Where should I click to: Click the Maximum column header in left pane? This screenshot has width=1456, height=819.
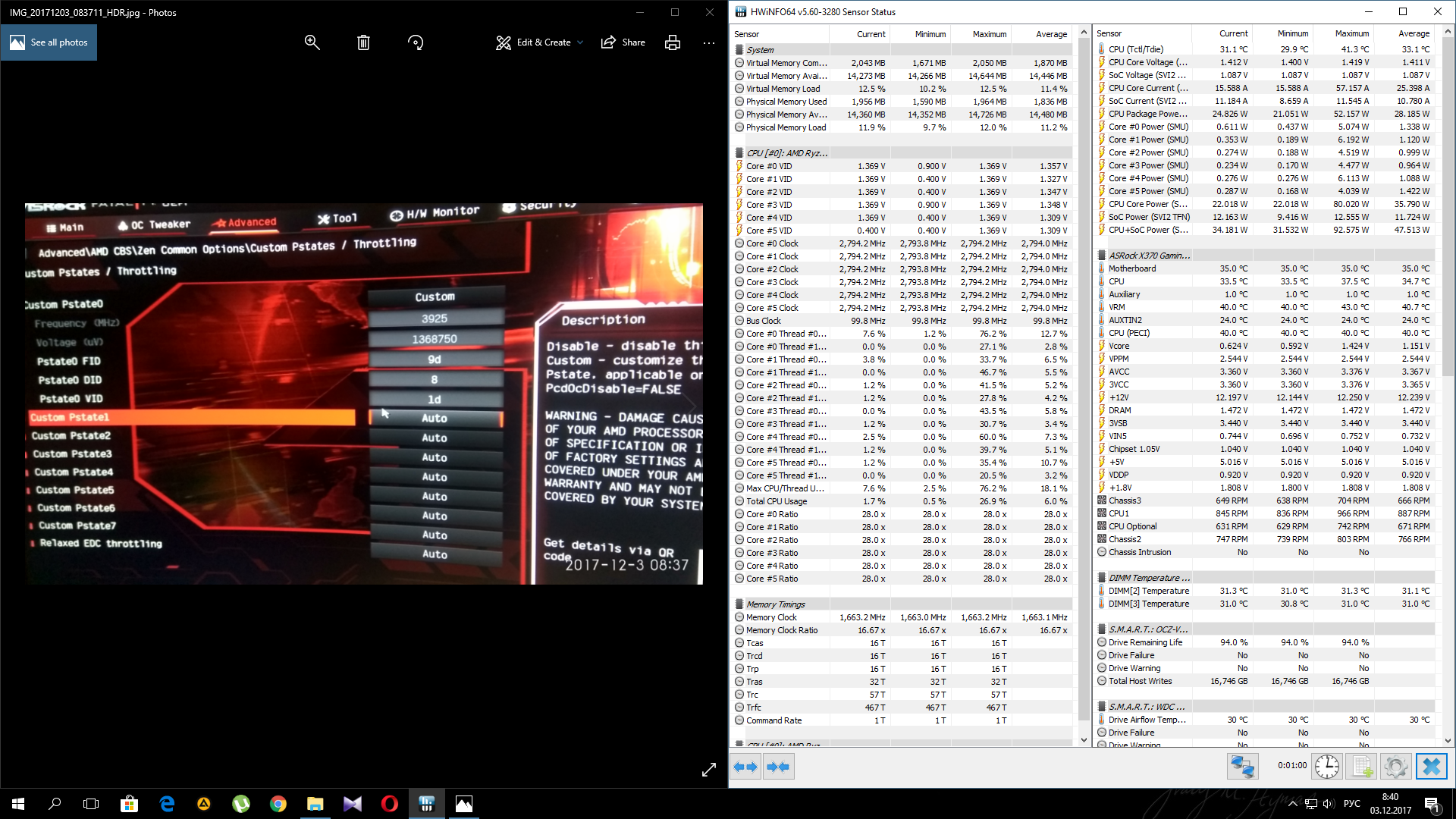(x=989, y=34)
